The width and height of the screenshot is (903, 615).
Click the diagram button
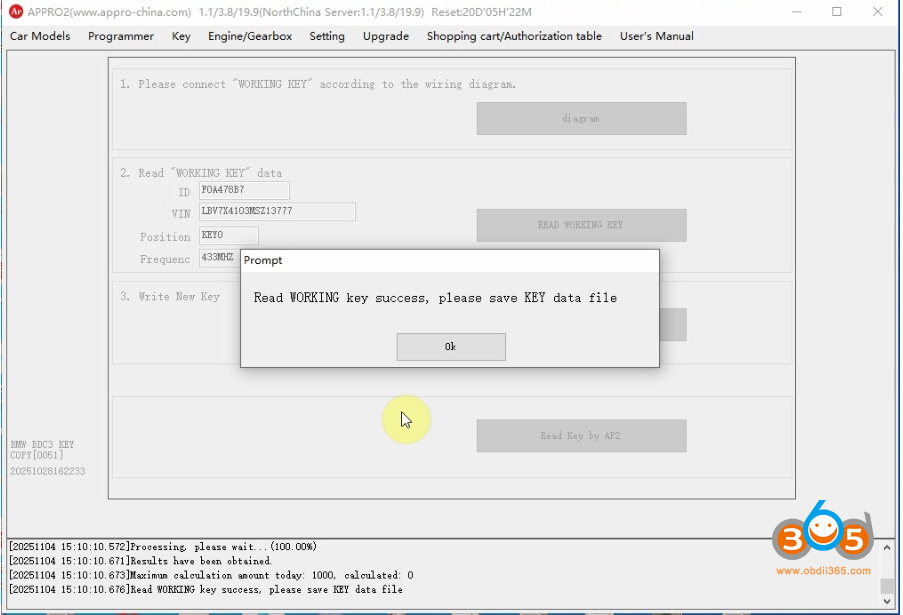click(581, 118)
